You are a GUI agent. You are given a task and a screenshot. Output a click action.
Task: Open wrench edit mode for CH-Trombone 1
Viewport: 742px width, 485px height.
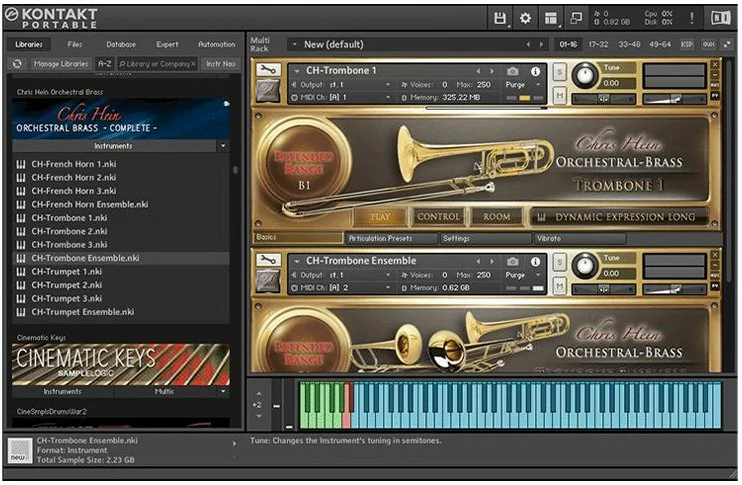coord(268,70)
